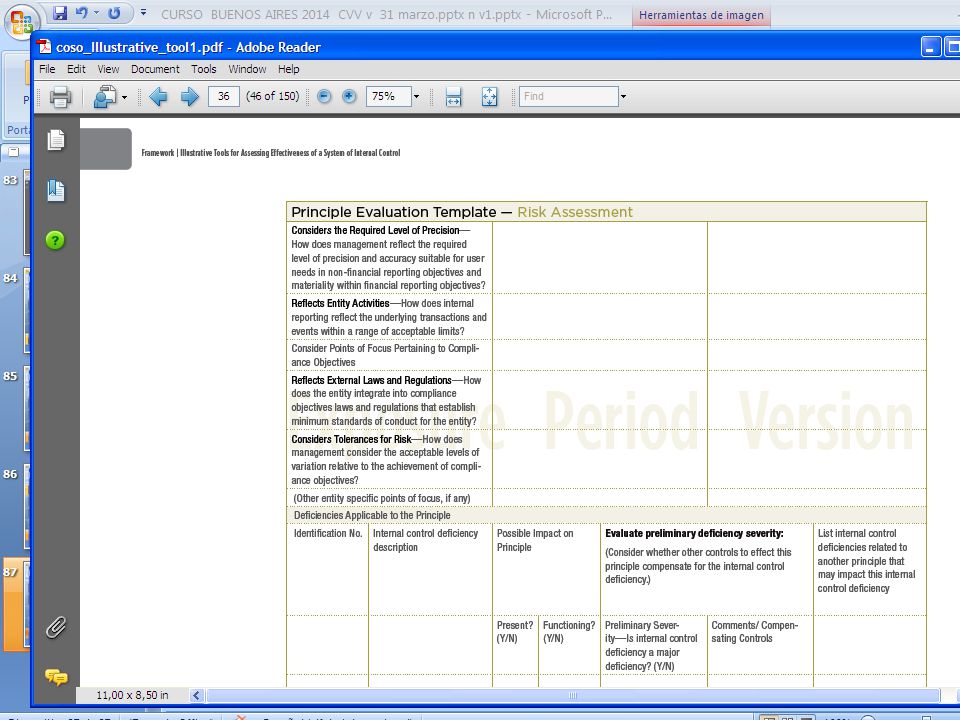960x720 pixels.
Task: Open the zoom level dropdown arrow
Action: 416,97
